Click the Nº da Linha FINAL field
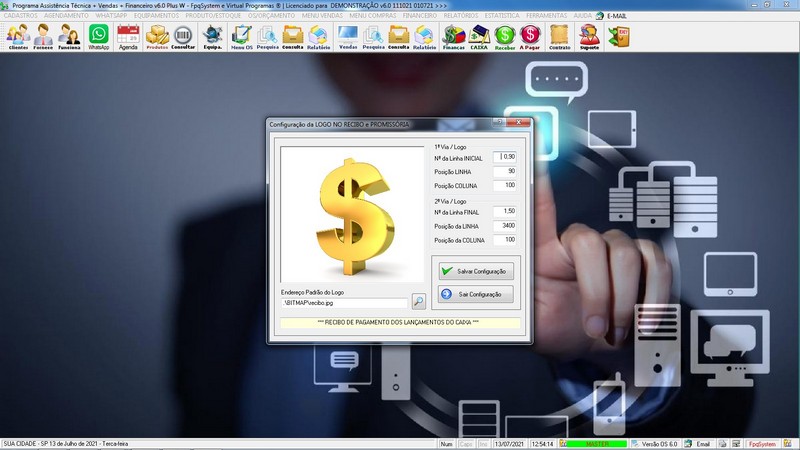 coord(505,211)
